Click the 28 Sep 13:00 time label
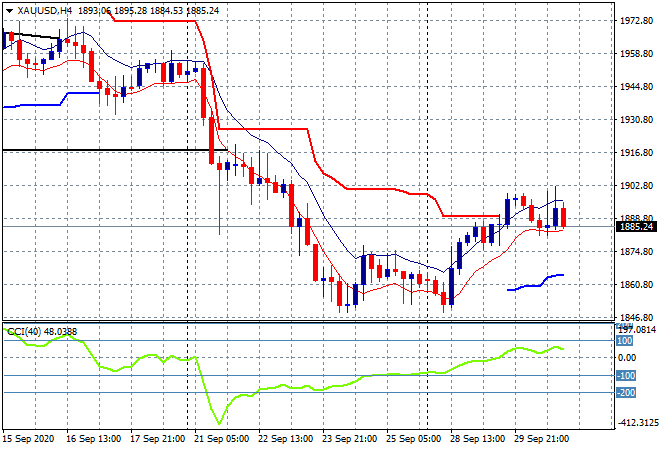660x450 pixels. (477, 439)
